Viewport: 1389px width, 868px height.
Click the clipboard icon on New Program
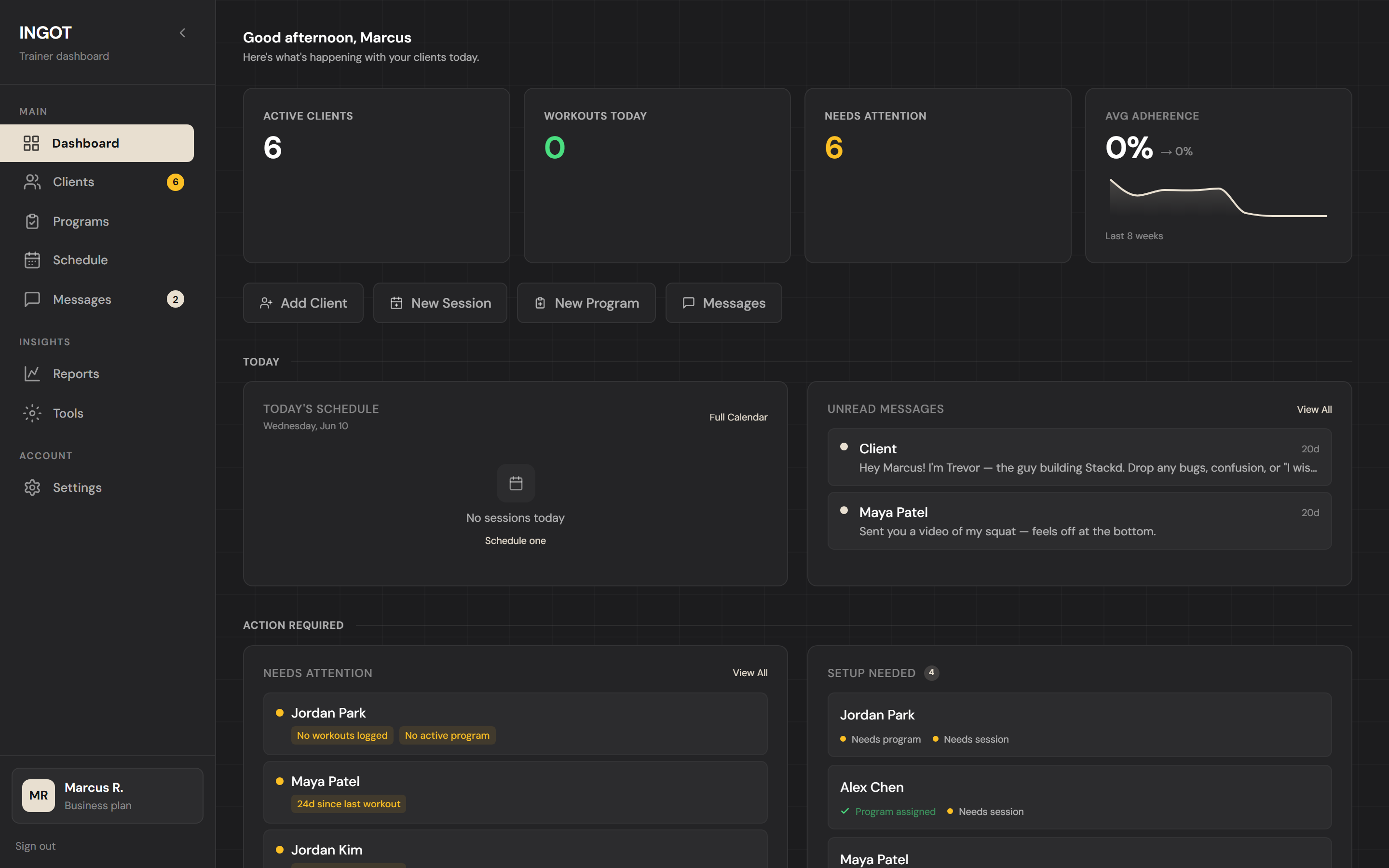tap(540, 303)
